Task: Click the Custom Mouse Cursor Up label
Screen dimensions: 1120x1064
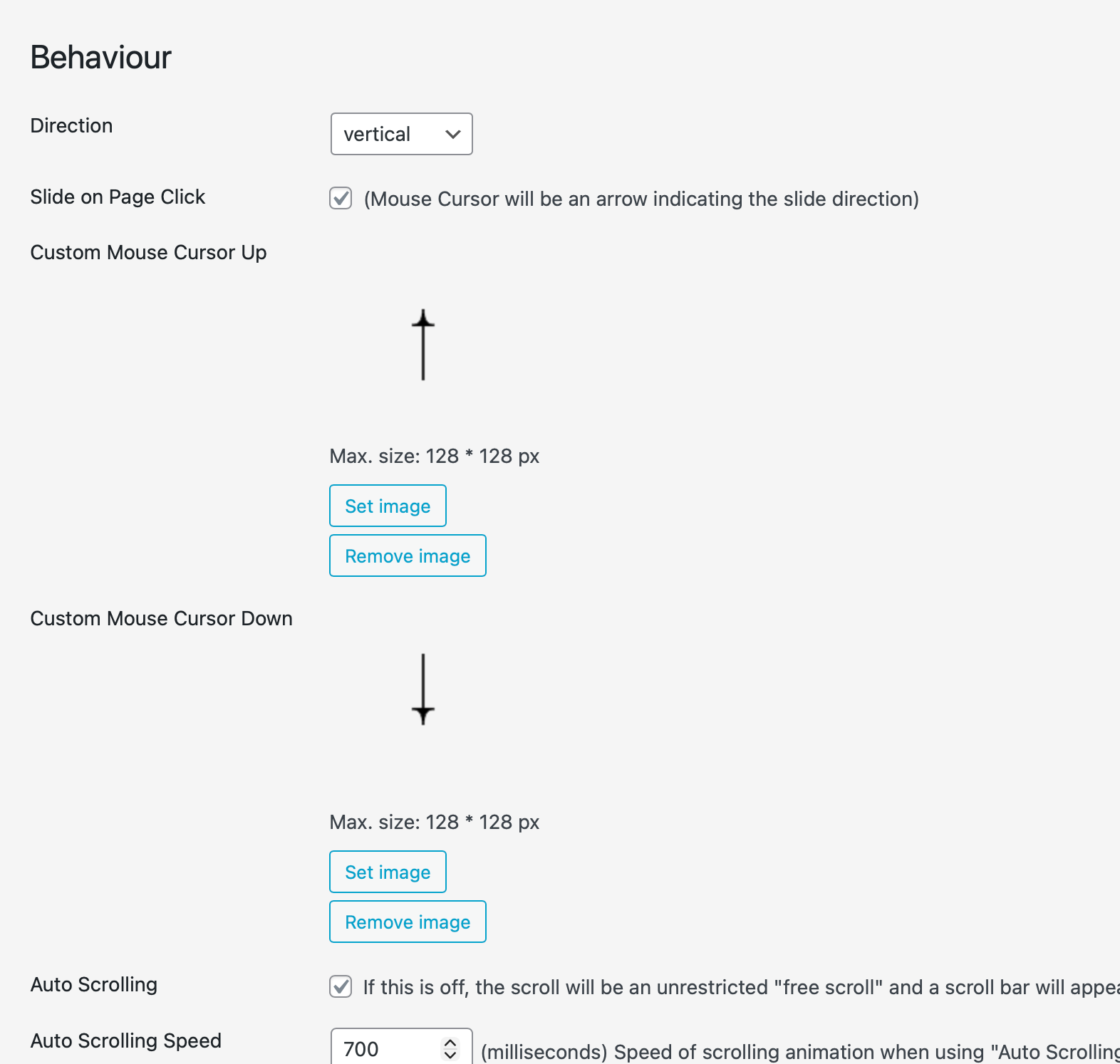Action: point(148,252)
